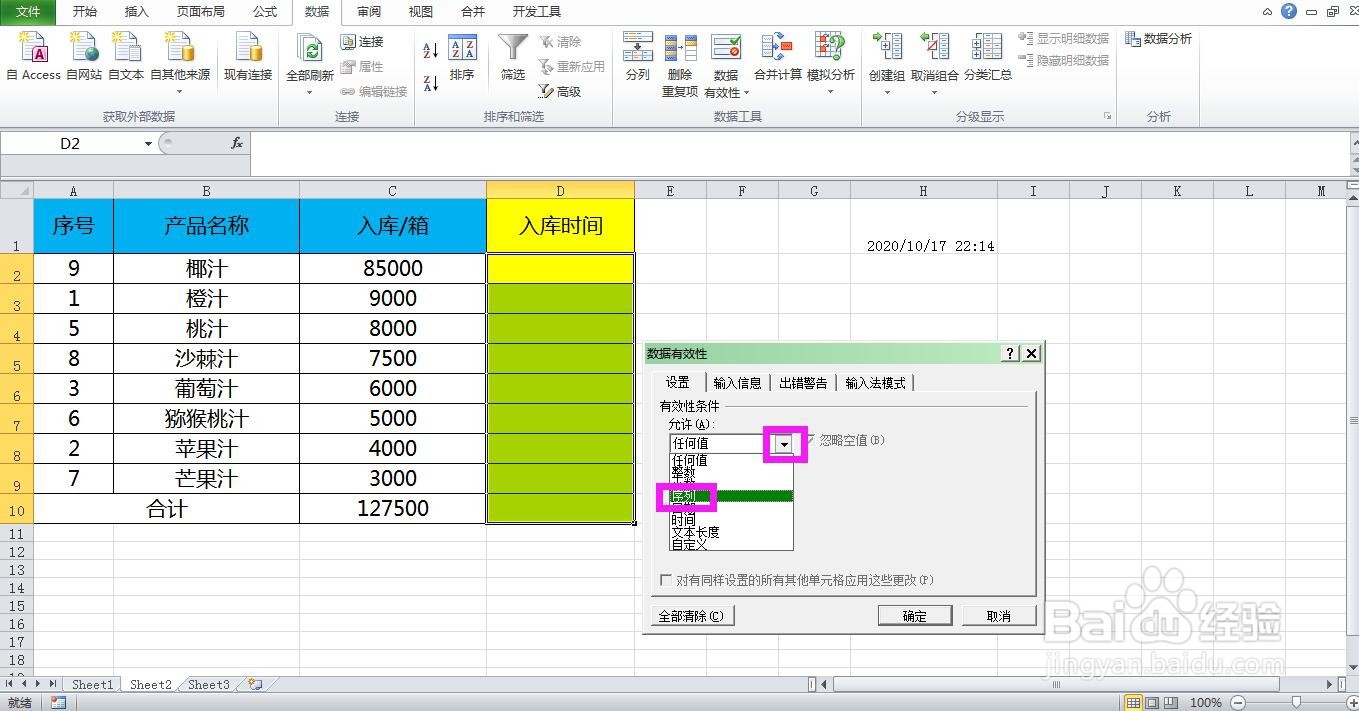
Task: Open the 审阅 ribbon tab
Action: [x=368, y=12]
